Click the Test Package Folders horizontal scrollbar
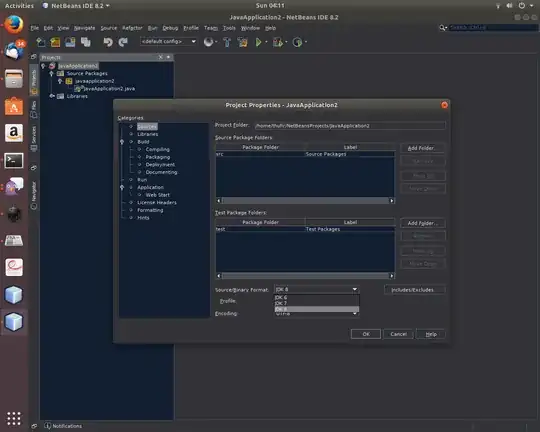 pyautogui.click(x=305, y=276)
